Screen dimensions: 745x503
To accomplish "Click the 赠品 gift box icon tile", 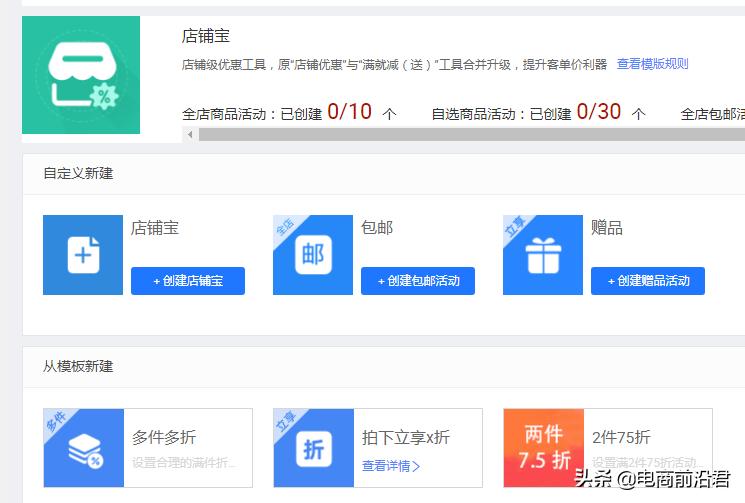I will 543,255.
